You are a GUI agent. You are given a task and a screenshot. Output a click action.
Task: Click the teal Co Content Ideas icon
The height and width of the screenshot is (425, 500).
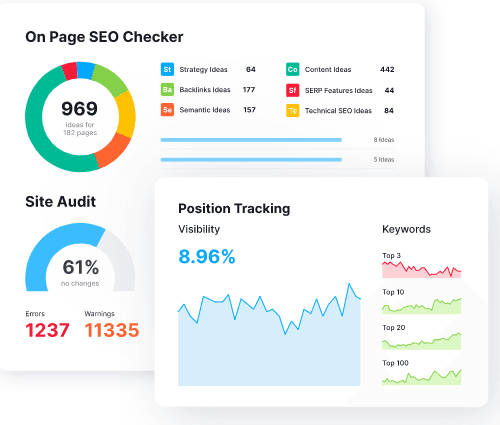[292, 69]
